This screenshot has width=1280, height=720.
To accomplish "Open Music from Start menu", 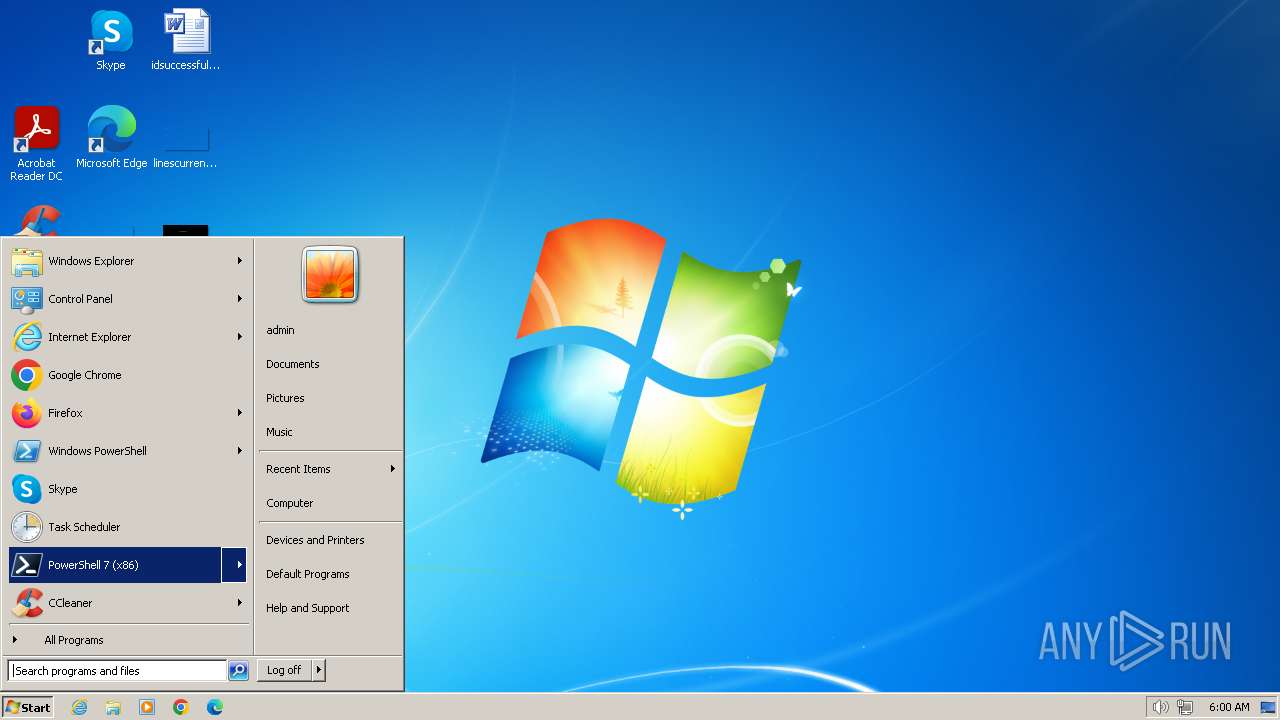I will (x=279, y=432).
